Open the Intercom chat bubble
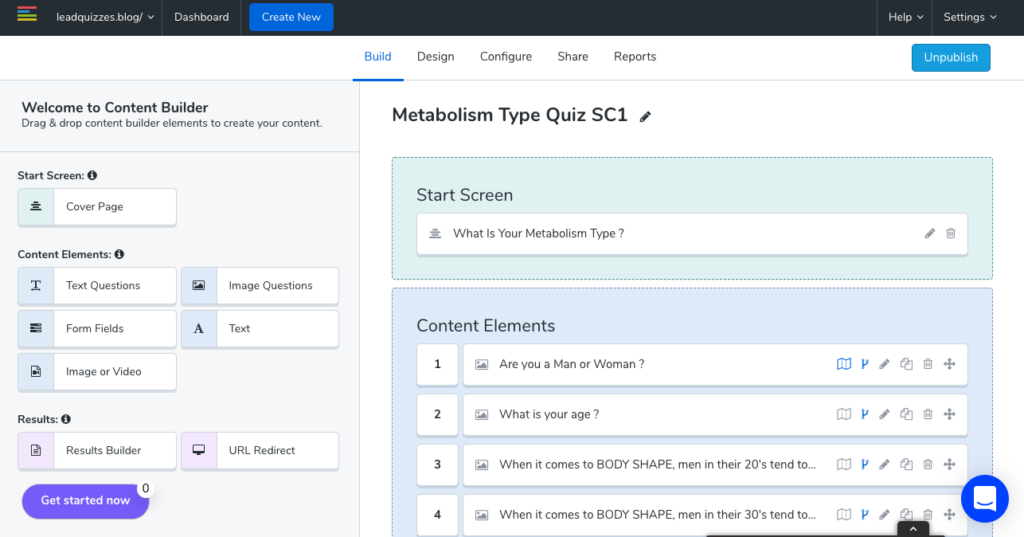Screen dimensions: 1024x537 pyautogui.click(x=984, y=498)
